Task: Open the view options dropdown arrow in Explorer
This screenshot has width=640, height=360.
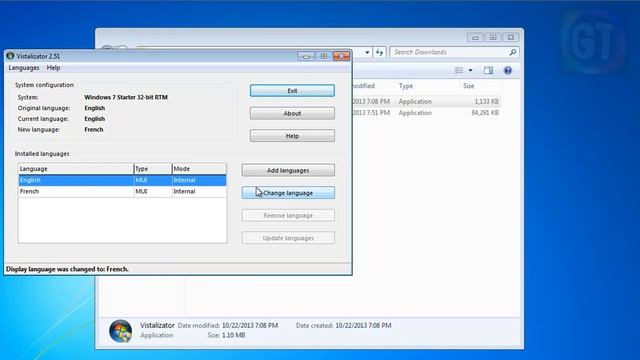Action: point(470,71)
